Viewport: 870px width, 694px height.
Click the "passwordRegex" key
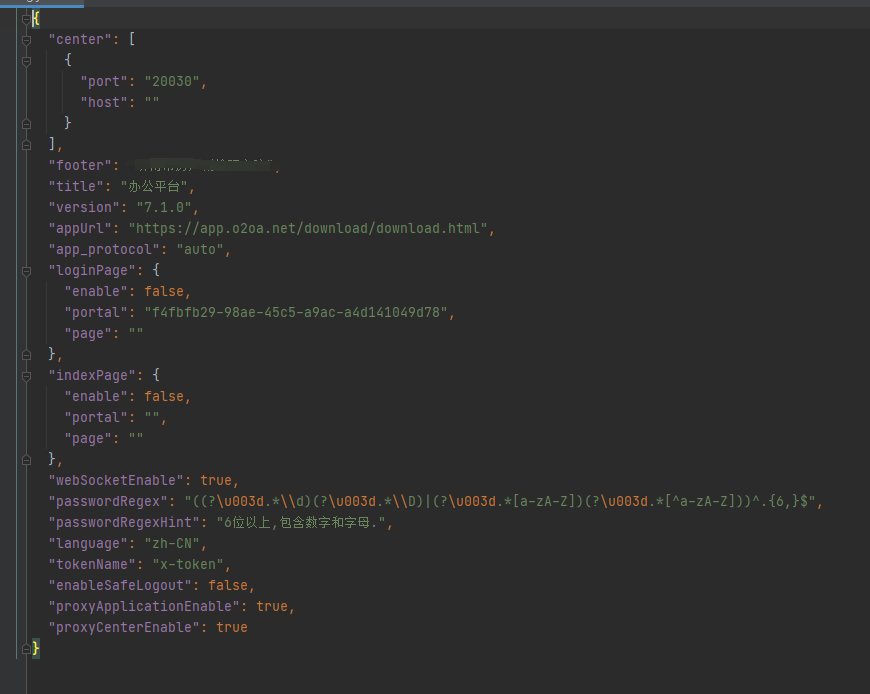point(108,501)
